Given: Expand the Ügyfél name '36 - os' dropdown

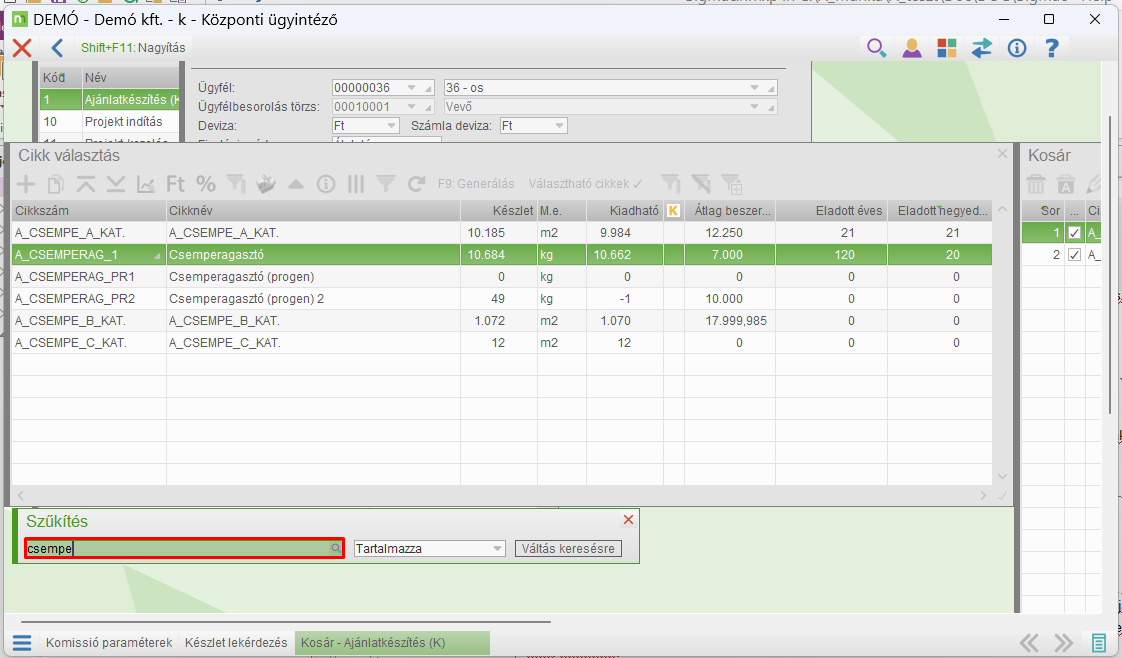Looking at the screenshot, I should tap(754, 87).
